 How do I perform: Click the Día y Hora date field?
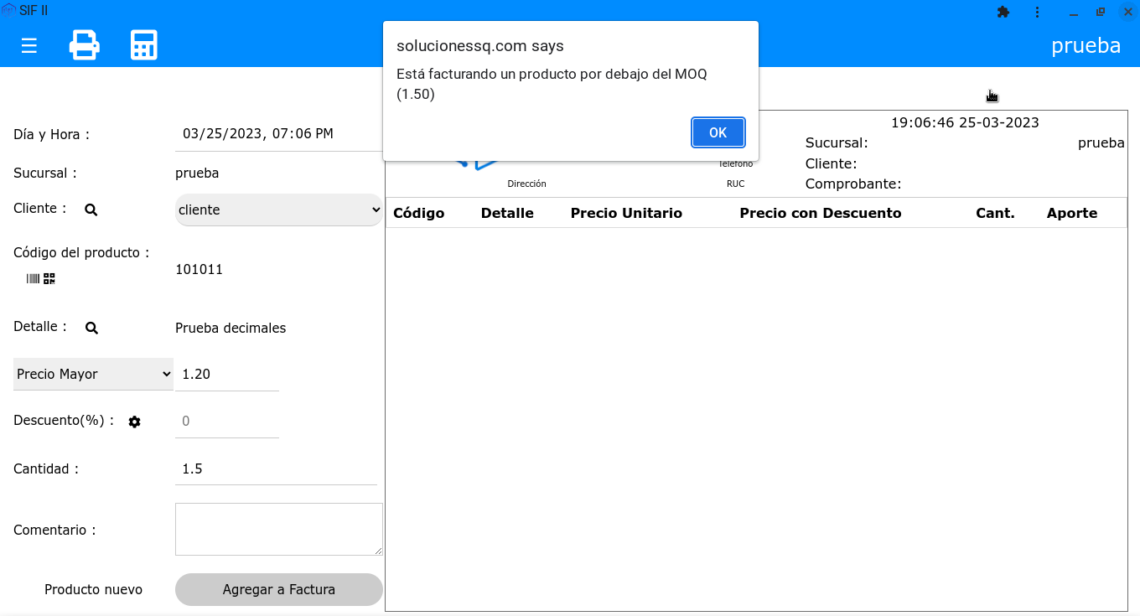[x=278, y=134]
